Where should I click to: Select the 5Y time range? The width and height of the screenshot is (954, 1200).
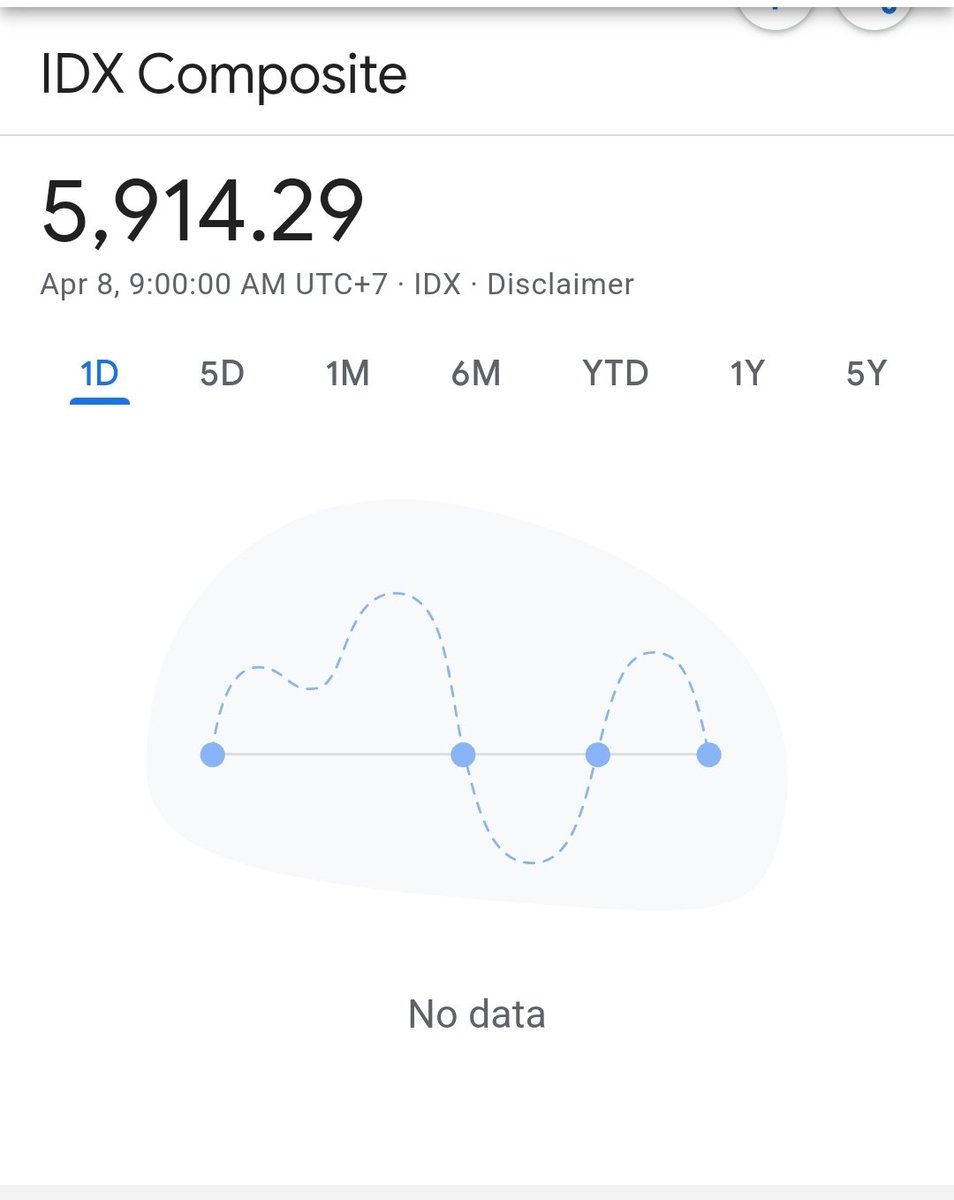864,373
